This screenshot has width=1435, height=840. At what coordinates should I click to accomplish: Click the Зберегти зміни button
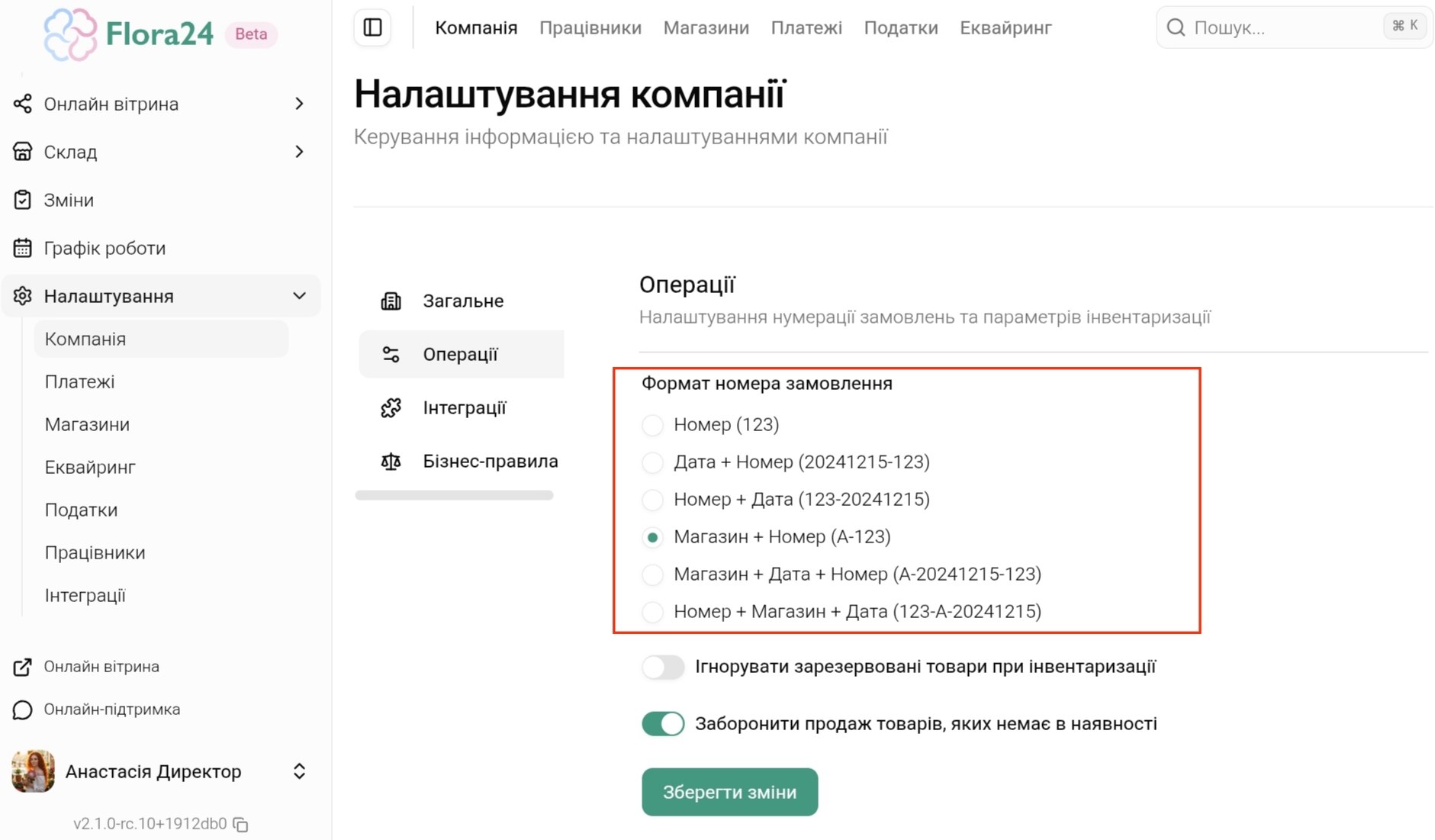729,792
